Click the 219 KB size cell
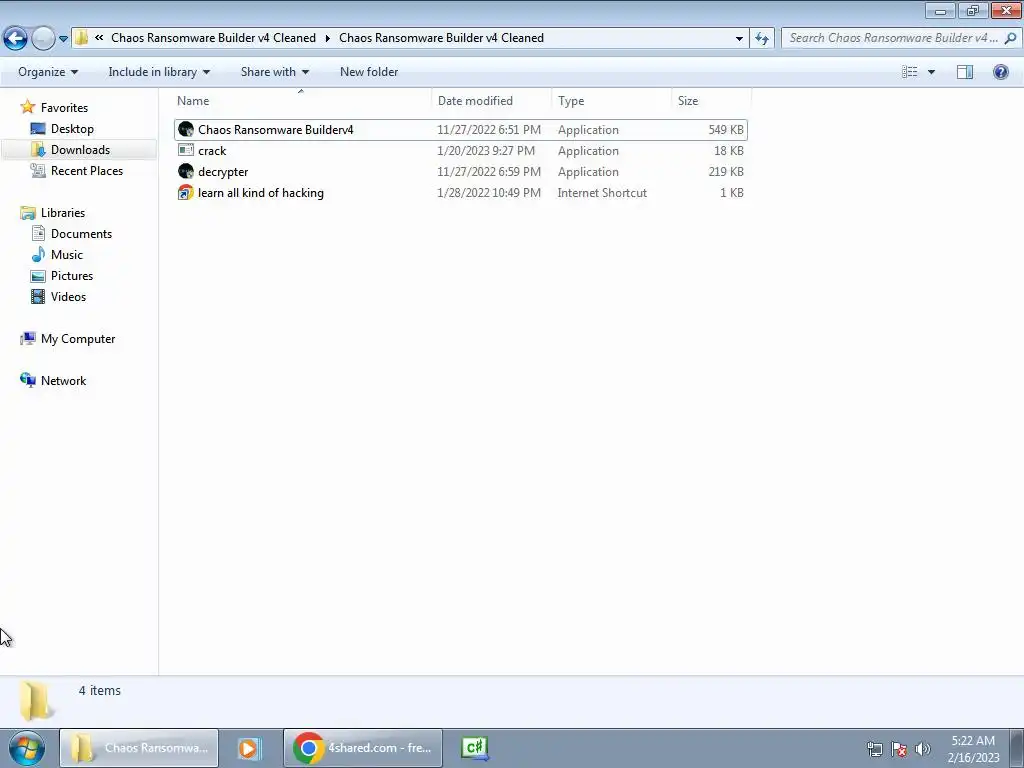The height and width of the screenshot is (768, 1024). point(726,172)
